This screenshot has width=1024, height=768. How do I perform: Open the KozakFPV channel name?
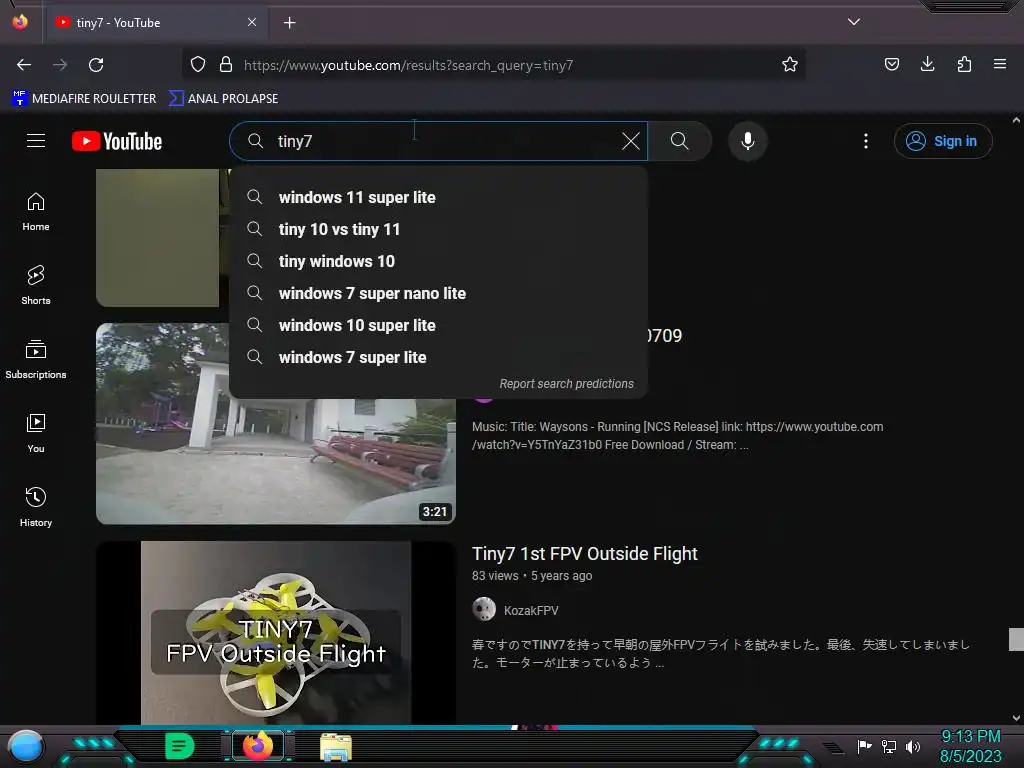point(531,611)
